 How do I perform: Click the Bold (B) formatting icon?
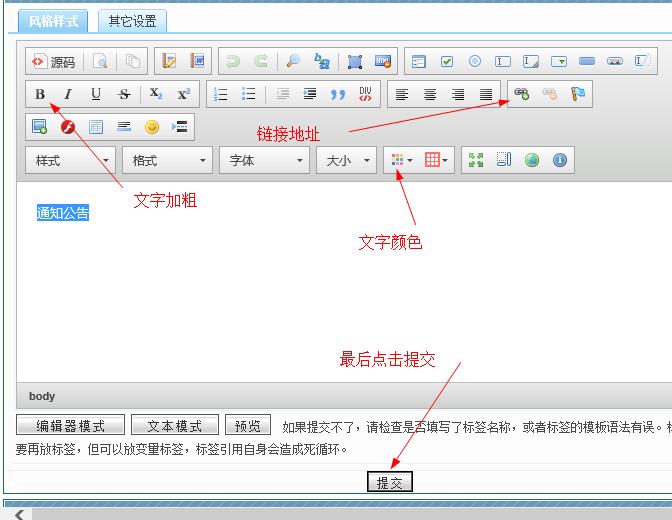(x=40, y=94)
